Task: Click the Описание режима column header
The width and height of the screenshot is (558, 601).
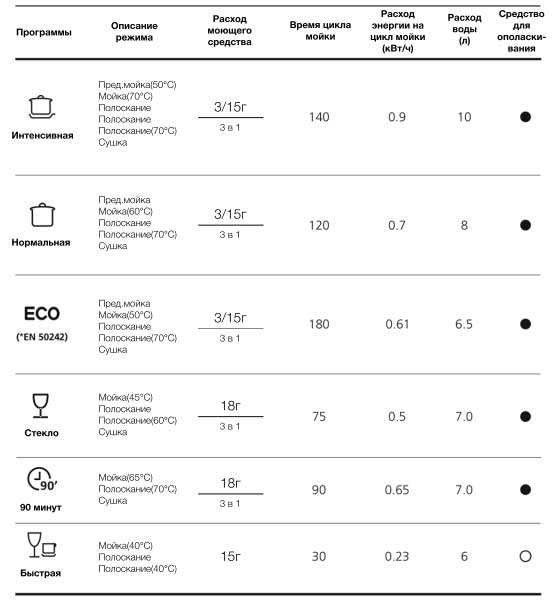Action: pyautogui.click(x=134, y=31)
